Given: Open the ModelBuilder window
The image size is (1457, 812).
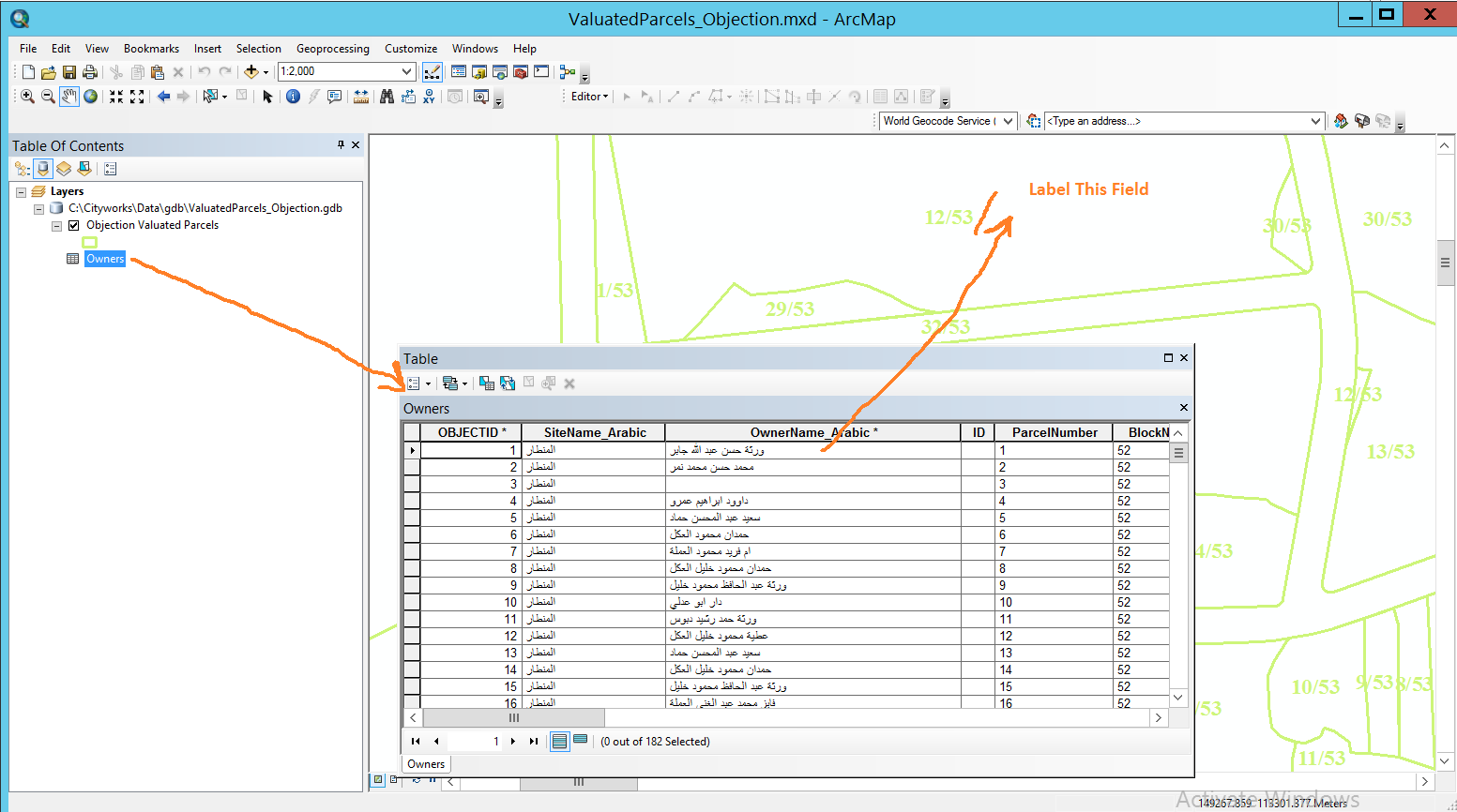Looking at the screenshot, I should click(568, 72).
